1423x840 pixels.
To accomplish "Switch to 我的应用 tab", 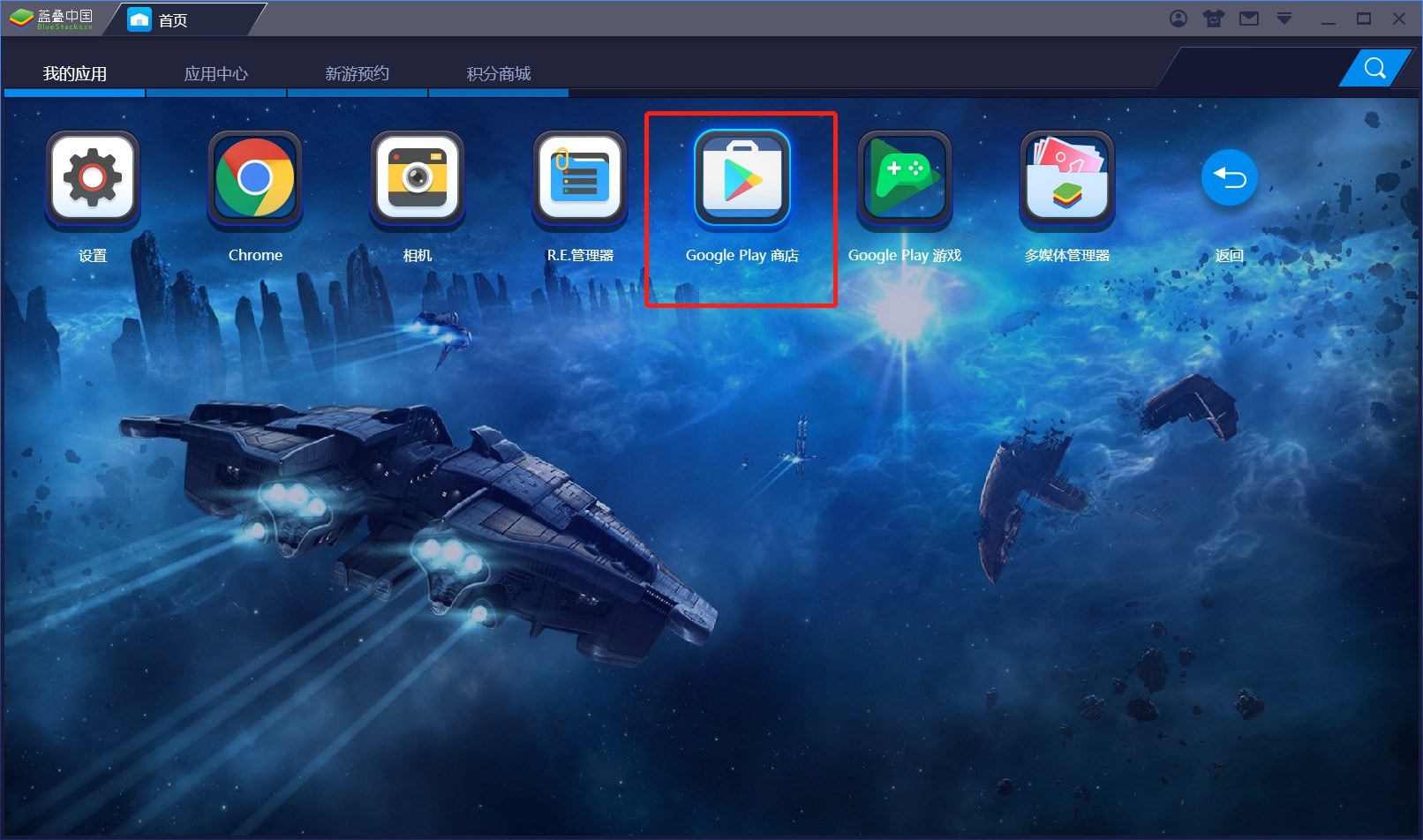I will tap(75, 74).
